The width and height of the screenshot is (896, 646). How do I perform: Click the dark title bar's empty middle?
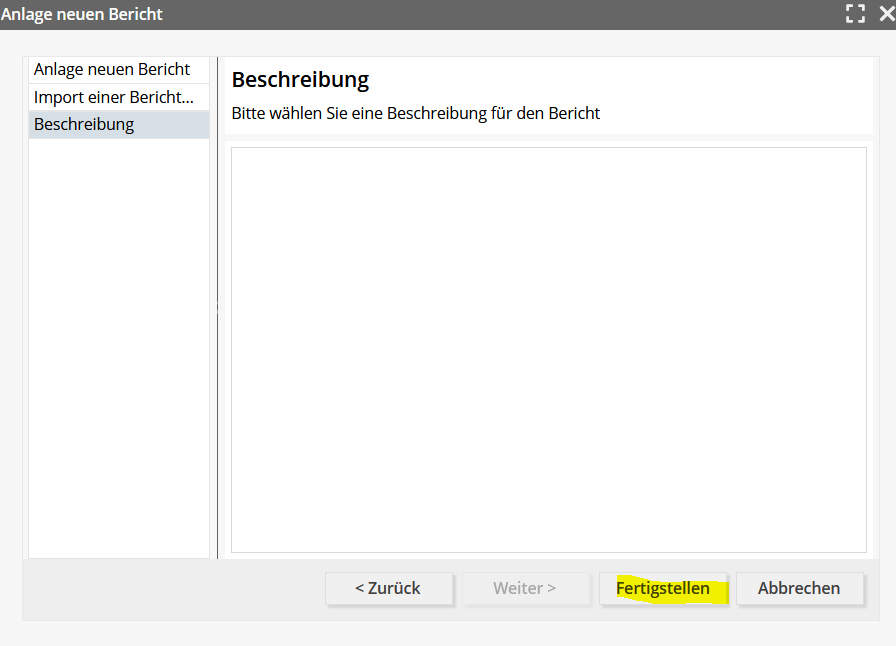[500, 14]
